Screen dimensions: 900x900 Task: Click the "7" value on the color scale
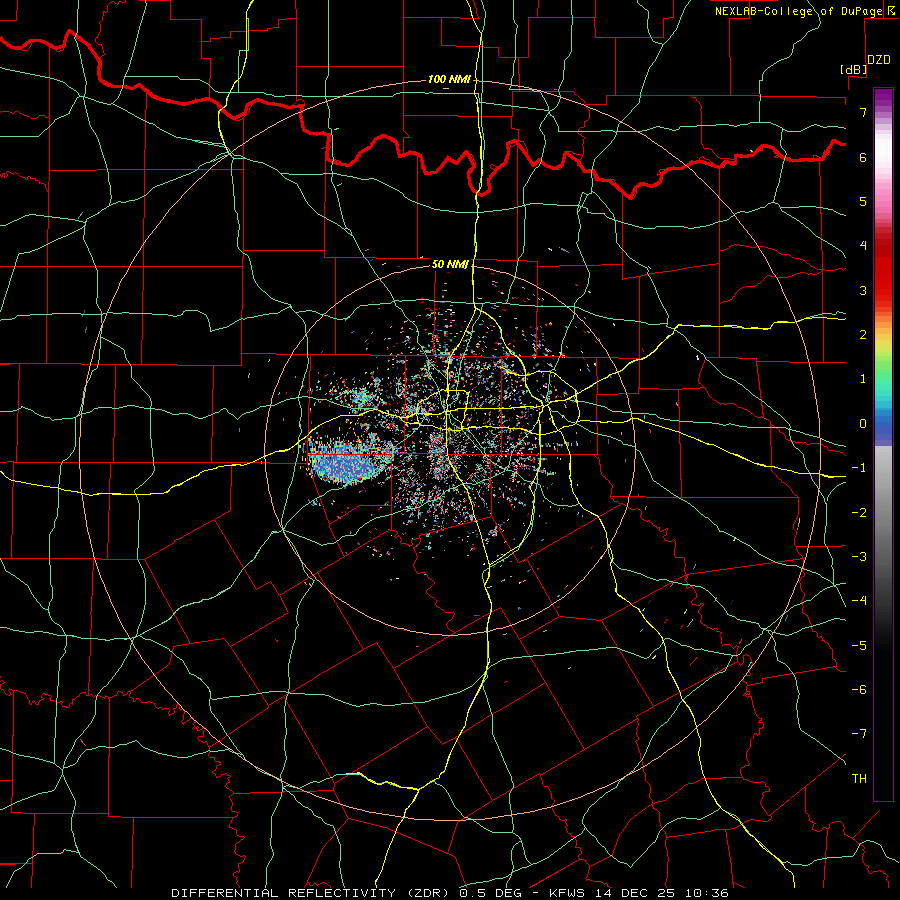863,112
